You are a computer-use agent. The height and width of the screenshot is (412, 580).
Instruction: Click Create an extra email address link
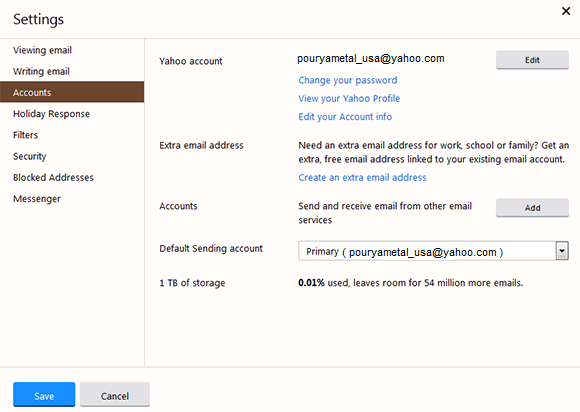362,178
